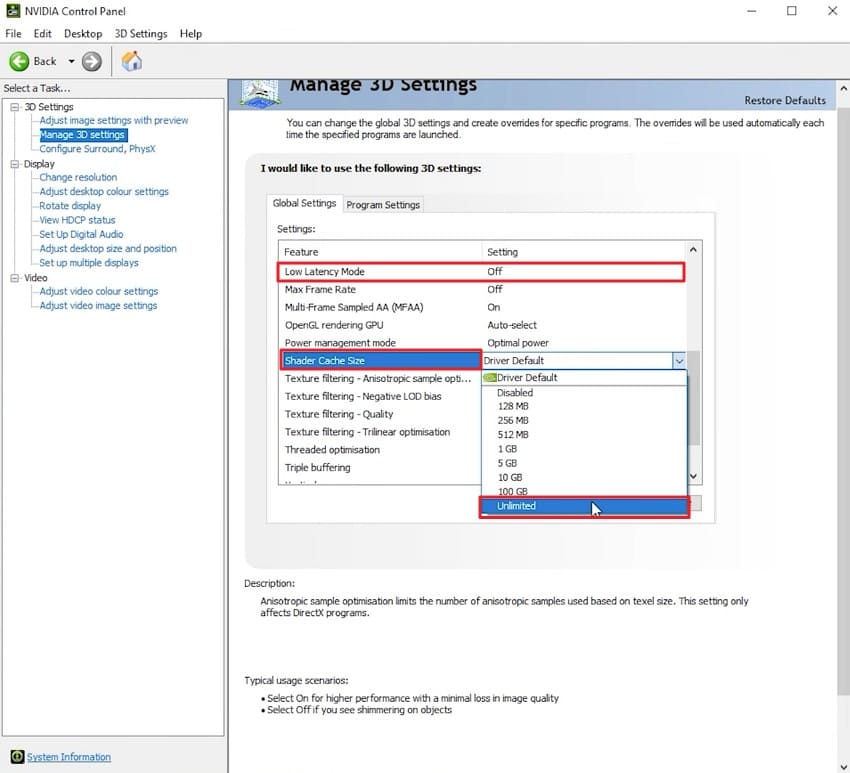The width and height of the screenshot is (850, 773).
Task: Choose 1 GB shader cache size
Action: click(584, 449)
